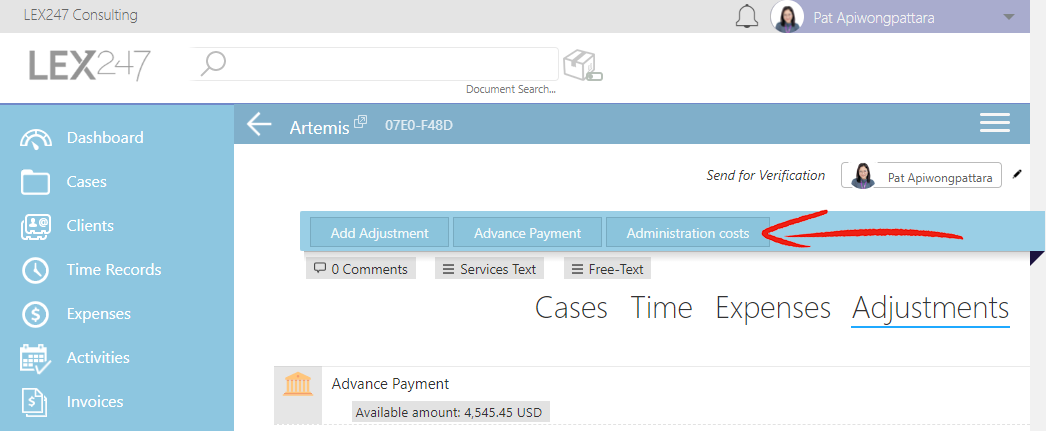Click the Cases folder icon

coord(35,181)
